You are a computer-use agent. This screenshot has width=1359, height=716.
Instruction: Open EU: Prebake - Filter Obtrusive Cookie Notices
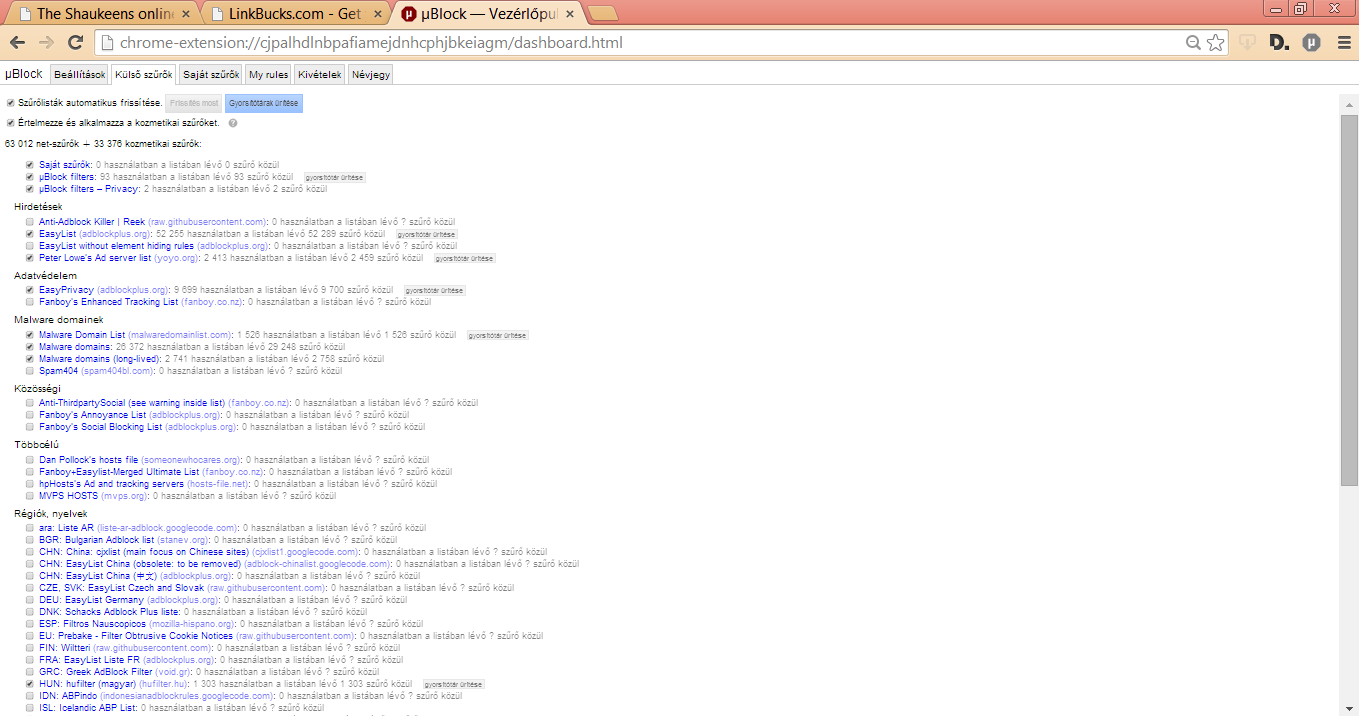pyautogui.click(x=136, y=636)
